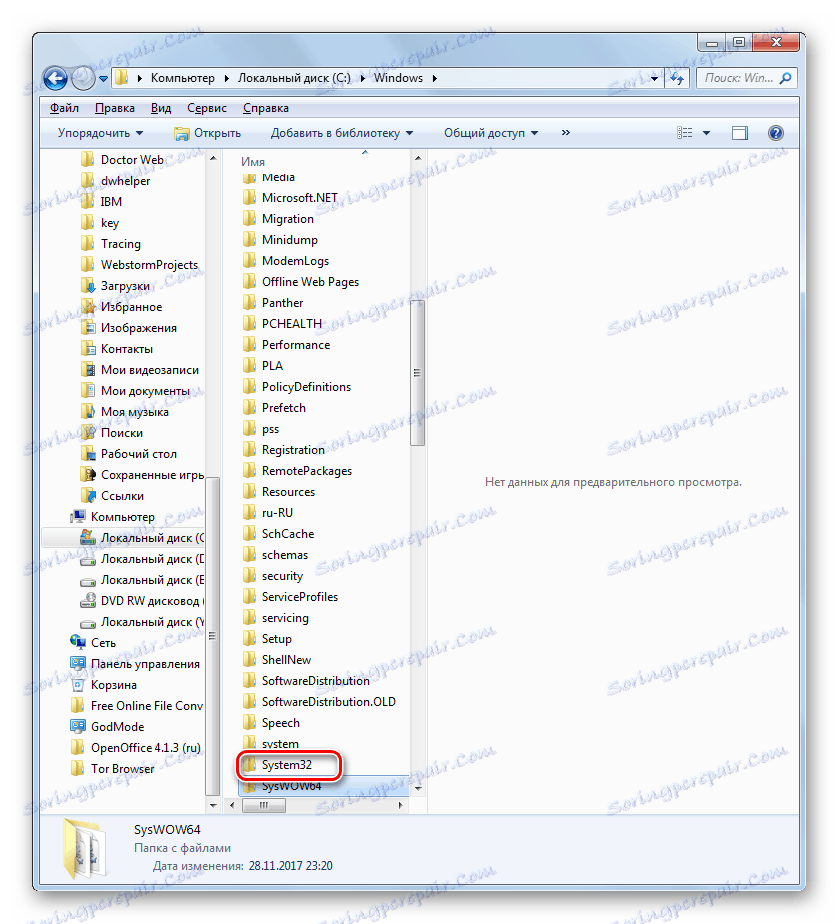Select the DVD RW дисковод icon
This screenshot has height=924, width=839.
(88, 600)
